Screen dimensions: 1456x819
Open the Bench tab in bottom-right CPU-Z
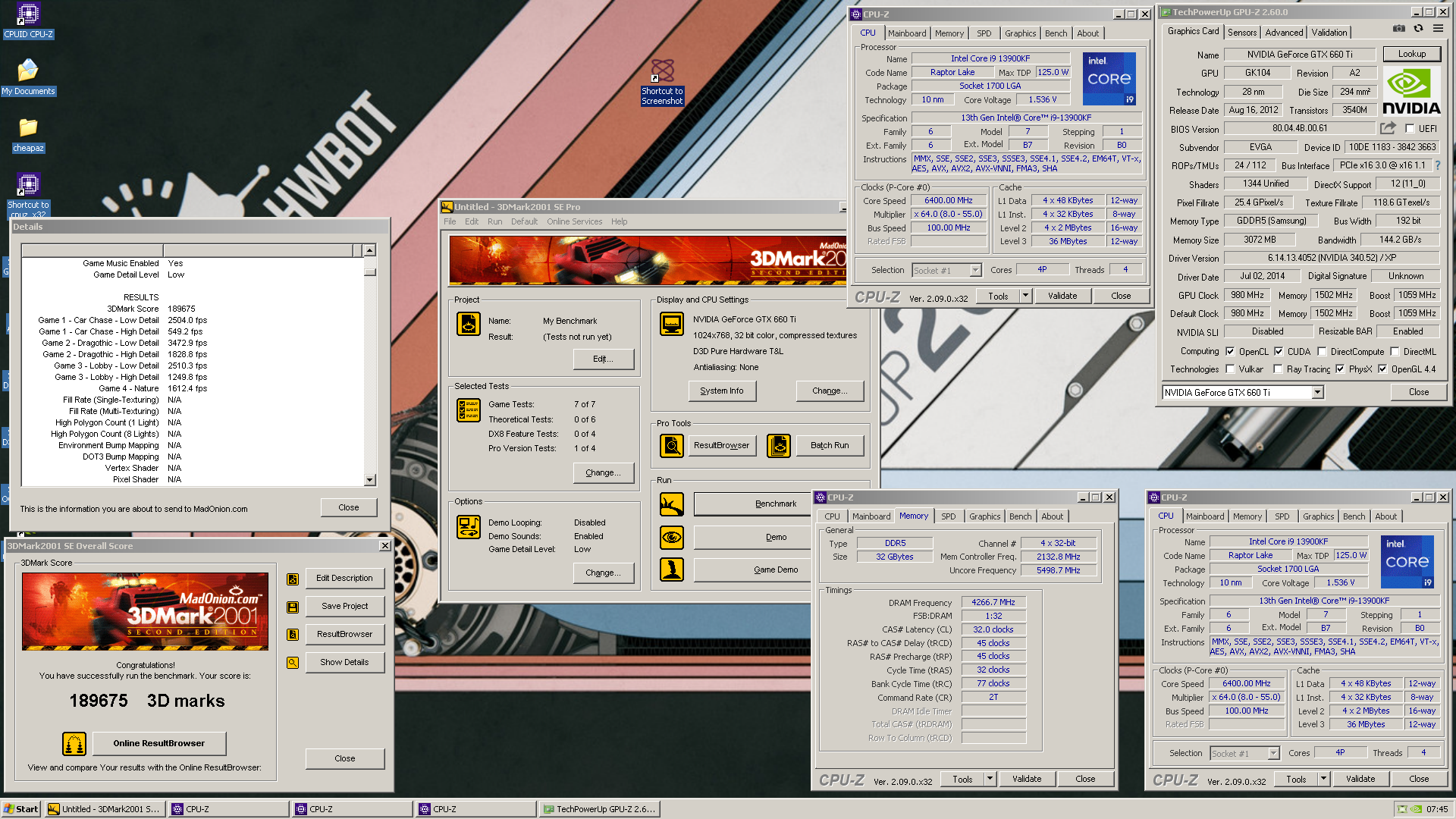[x=1354, y=516]
